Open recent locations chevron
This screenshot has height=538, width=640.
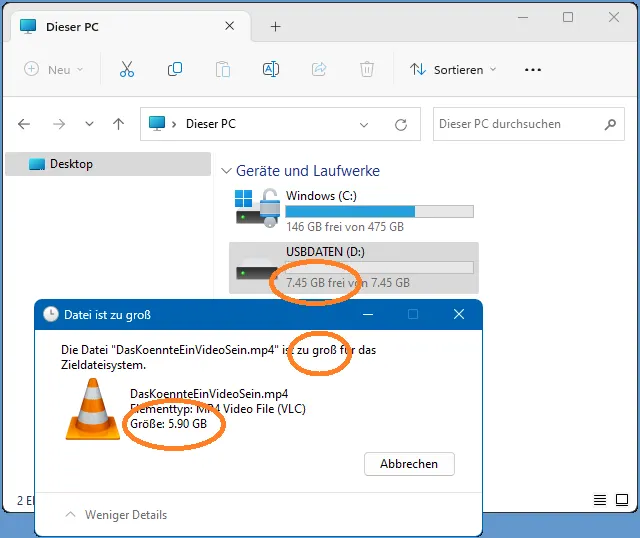(89, 124)
